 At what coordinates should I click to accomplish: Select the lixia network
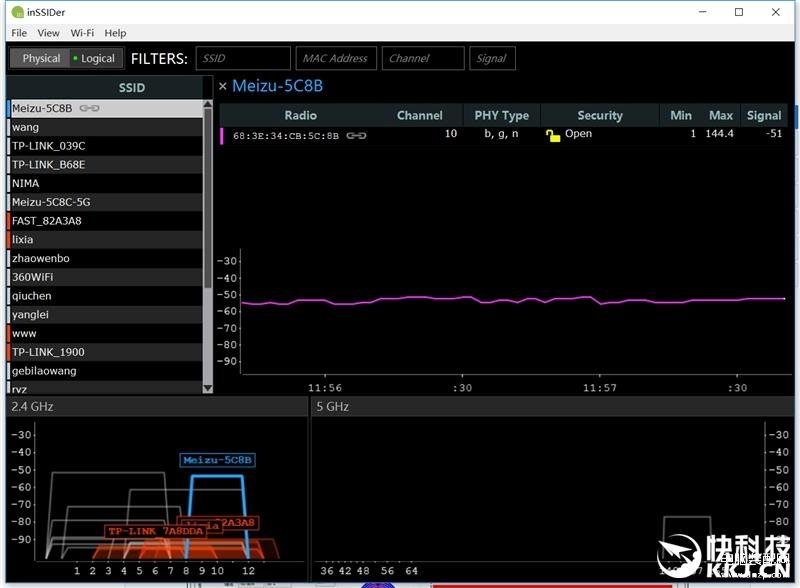[x=105, y=239]
